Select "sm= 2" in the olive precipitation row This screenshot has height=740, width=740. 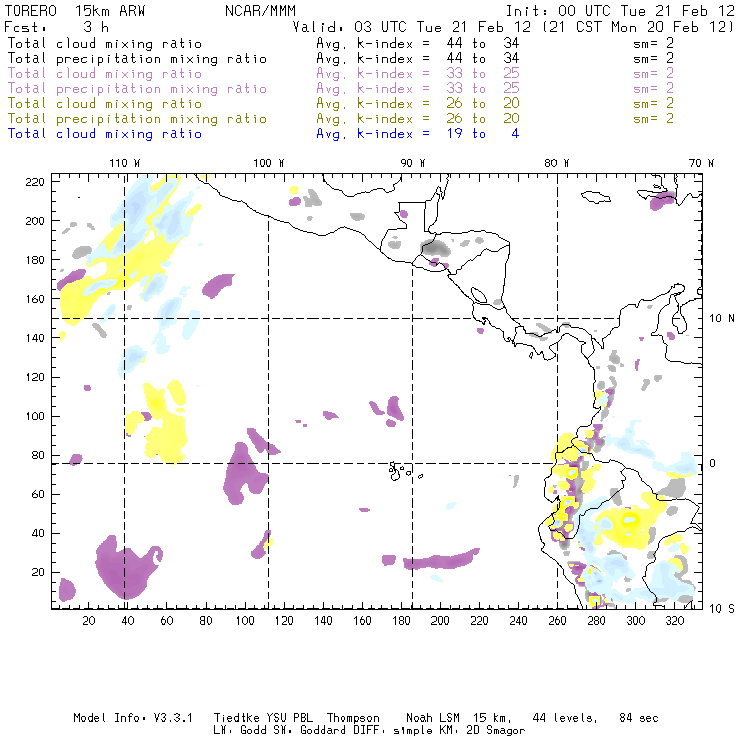654,119
